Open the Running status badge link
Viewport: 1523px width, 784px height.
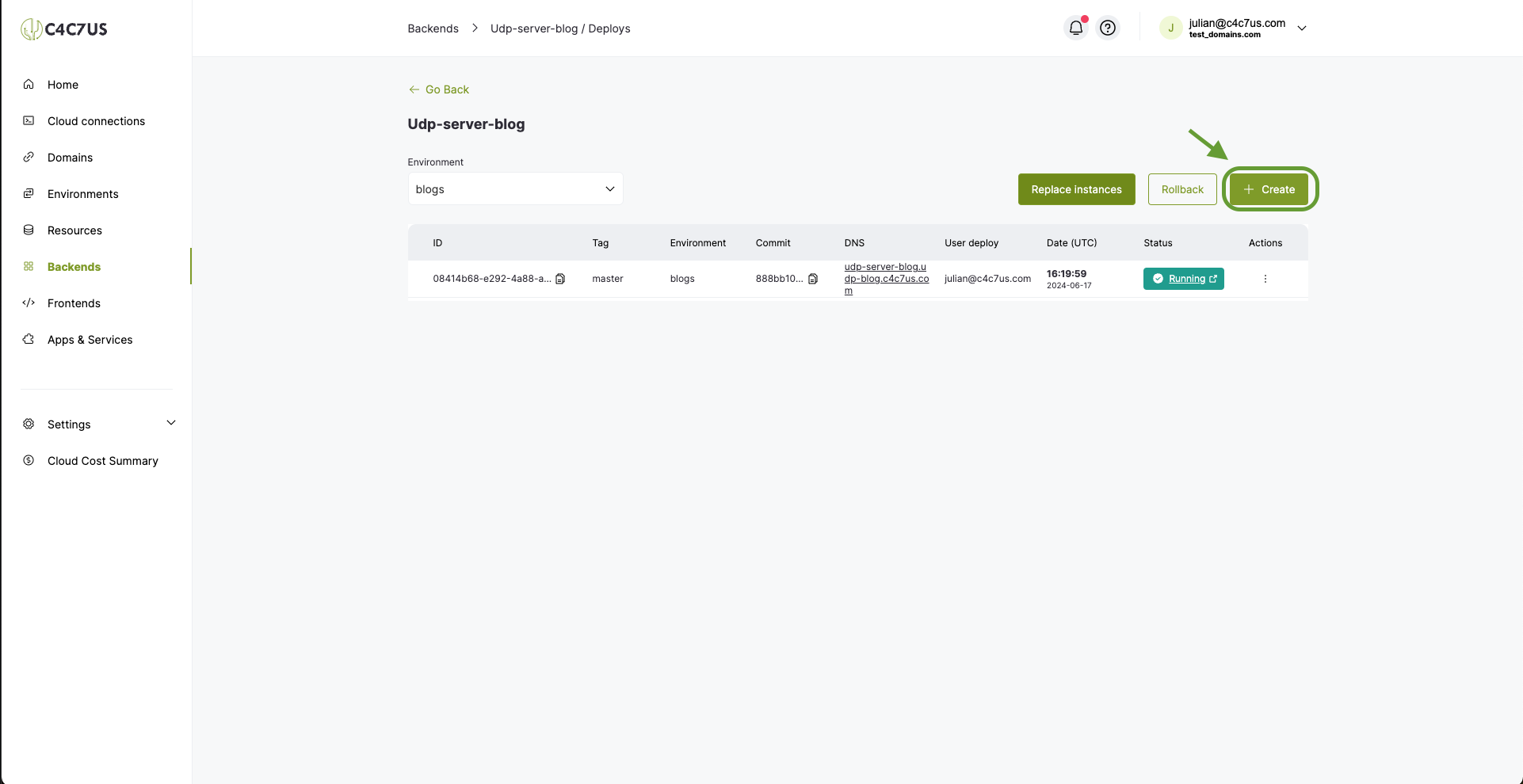coord(1183,279)
